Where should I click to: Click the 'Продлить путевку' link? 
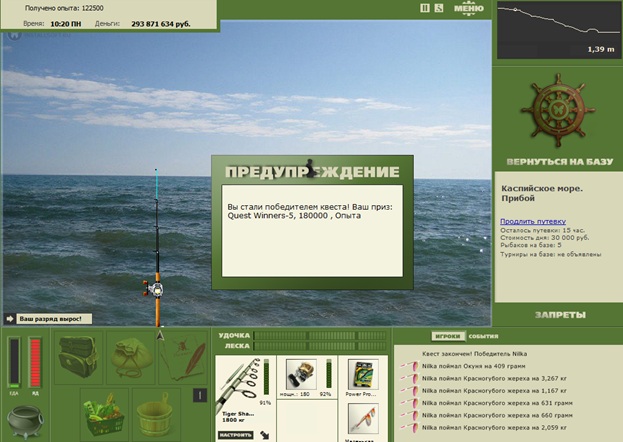533,221
